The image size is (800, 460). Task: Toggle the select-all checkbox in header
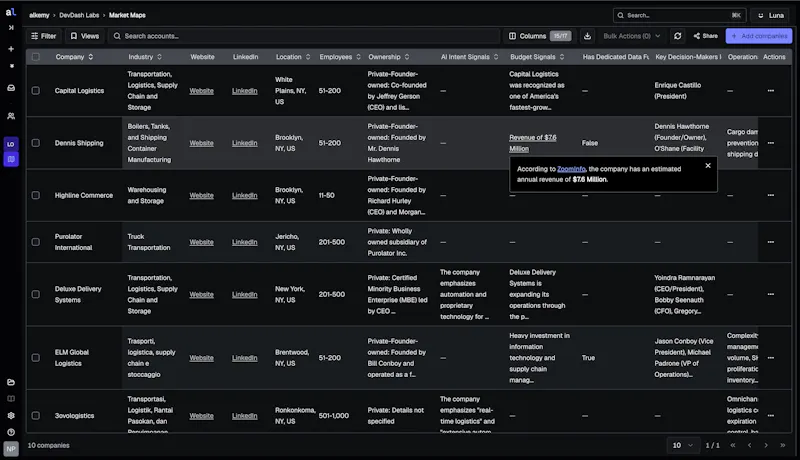click(36, 57)
